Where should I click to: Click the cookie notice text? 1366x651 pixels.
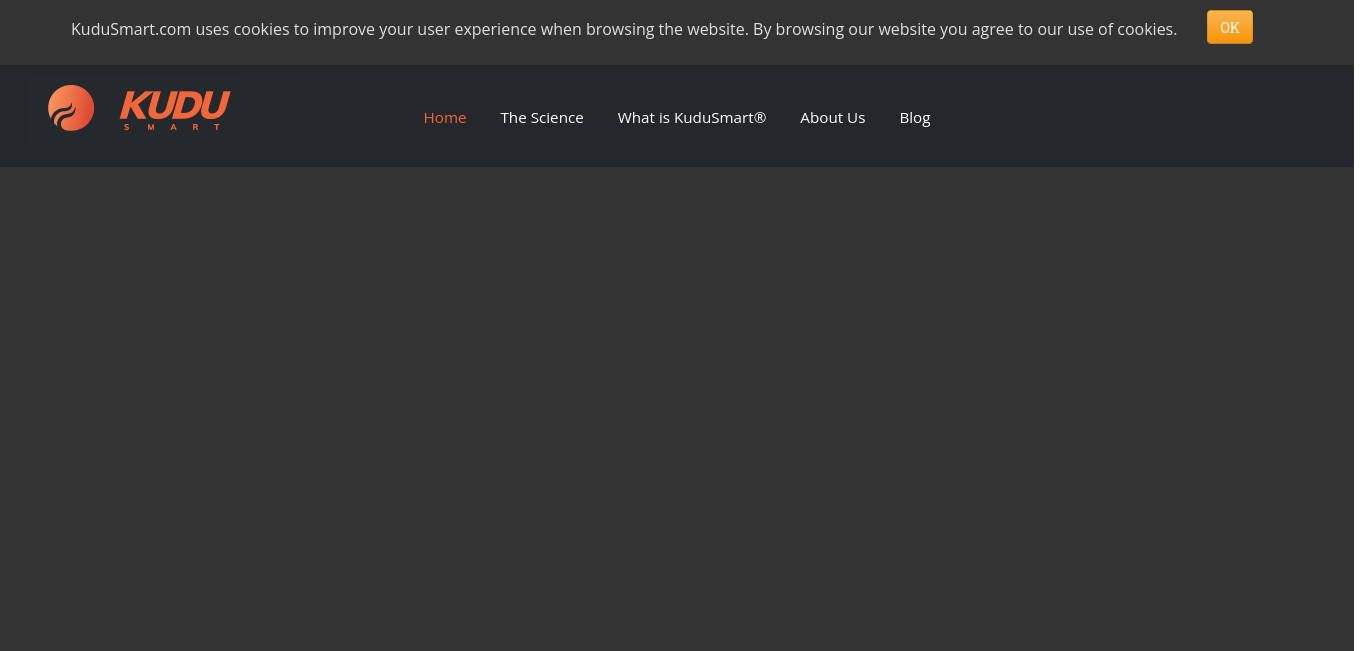[x=624, y=29]
